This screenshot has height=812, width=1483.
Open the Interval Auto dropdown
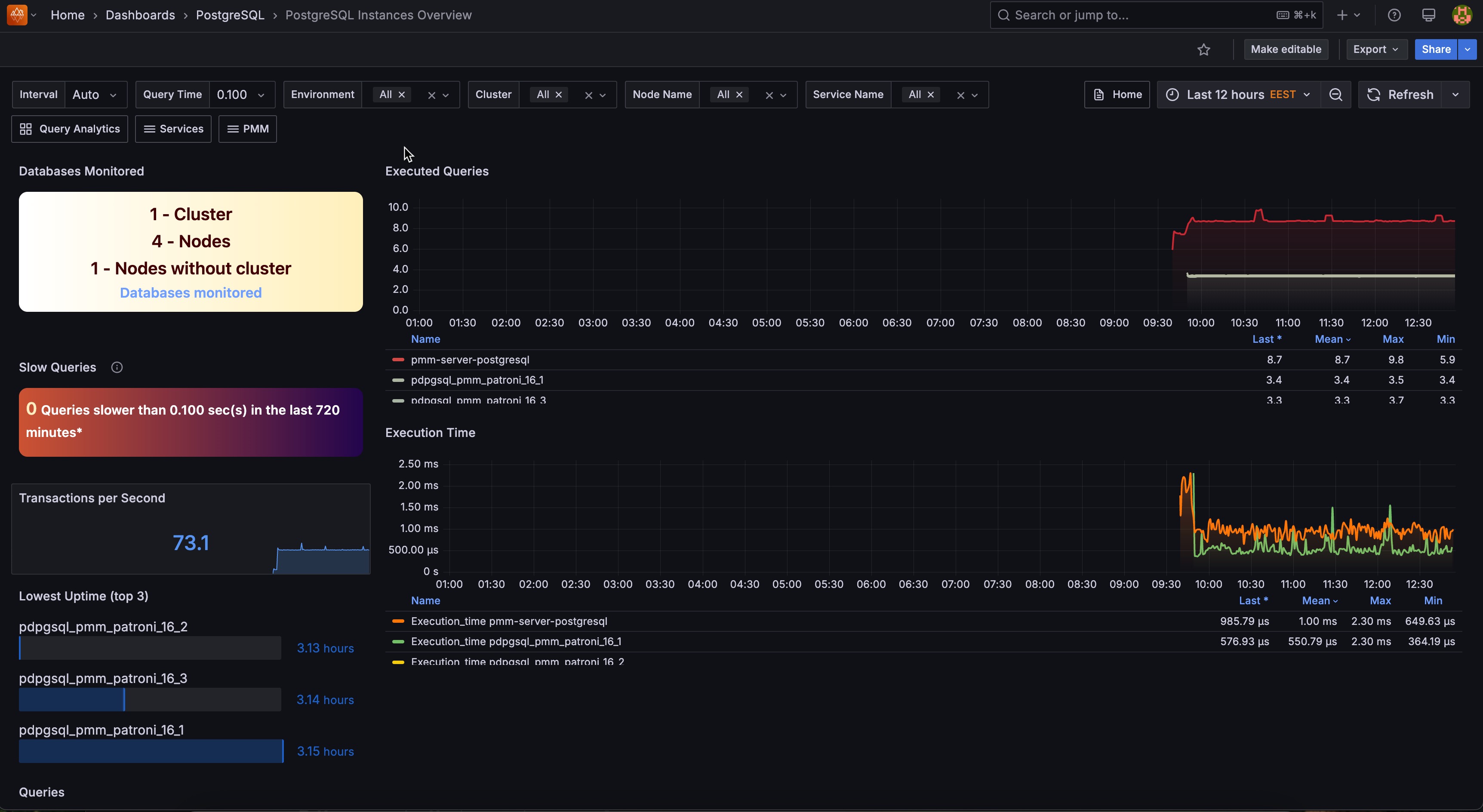coord(95,95)
